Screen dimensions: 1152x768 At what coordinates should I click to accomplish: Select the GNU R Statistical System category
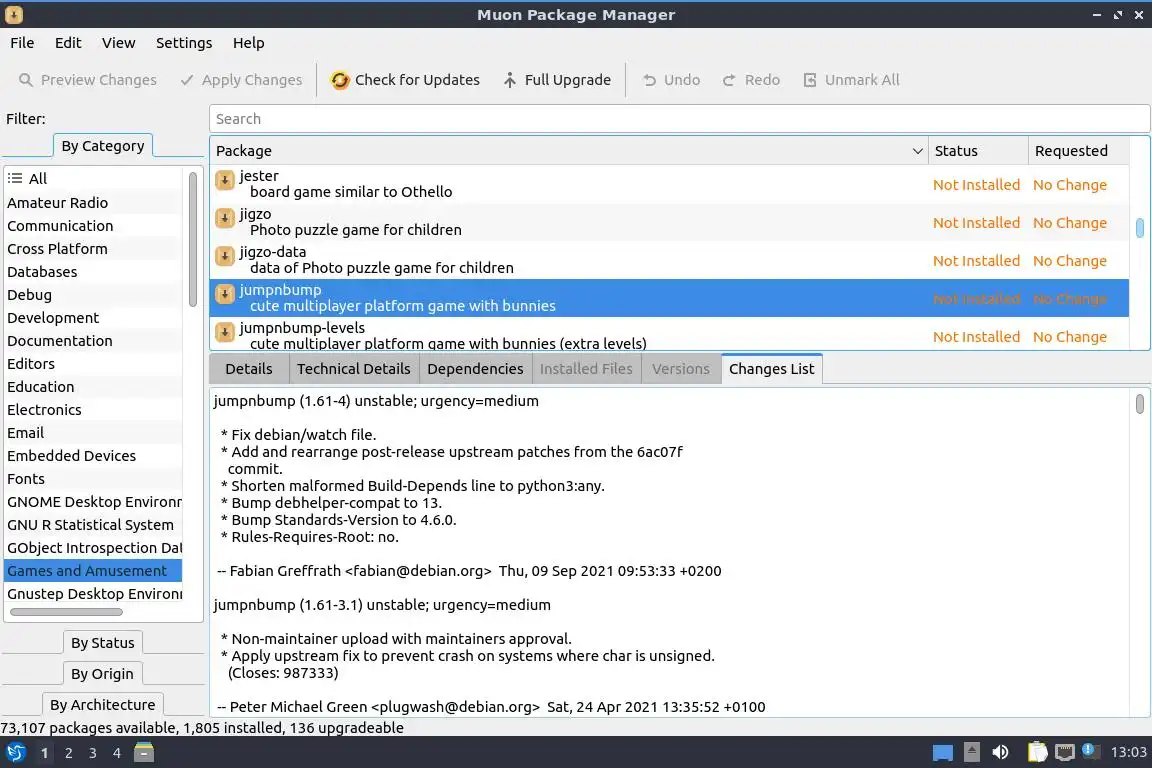point(93,525)
